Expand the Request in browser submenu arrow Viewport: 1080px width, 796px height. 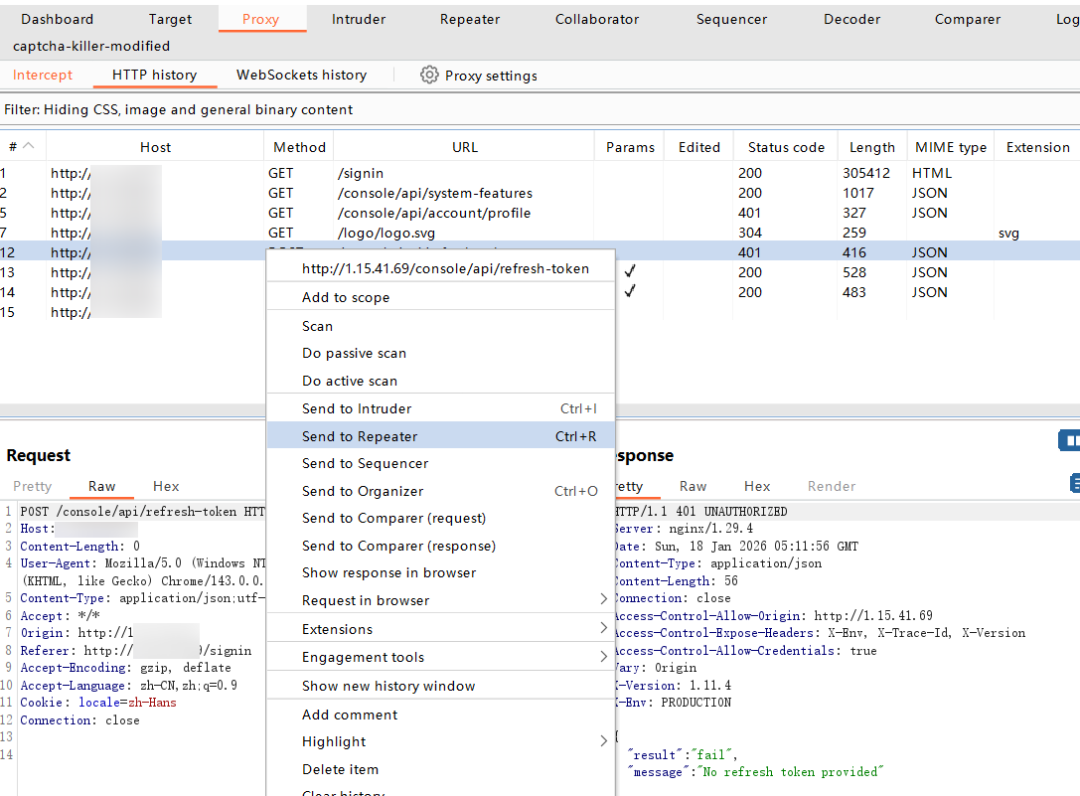(603, 600)
